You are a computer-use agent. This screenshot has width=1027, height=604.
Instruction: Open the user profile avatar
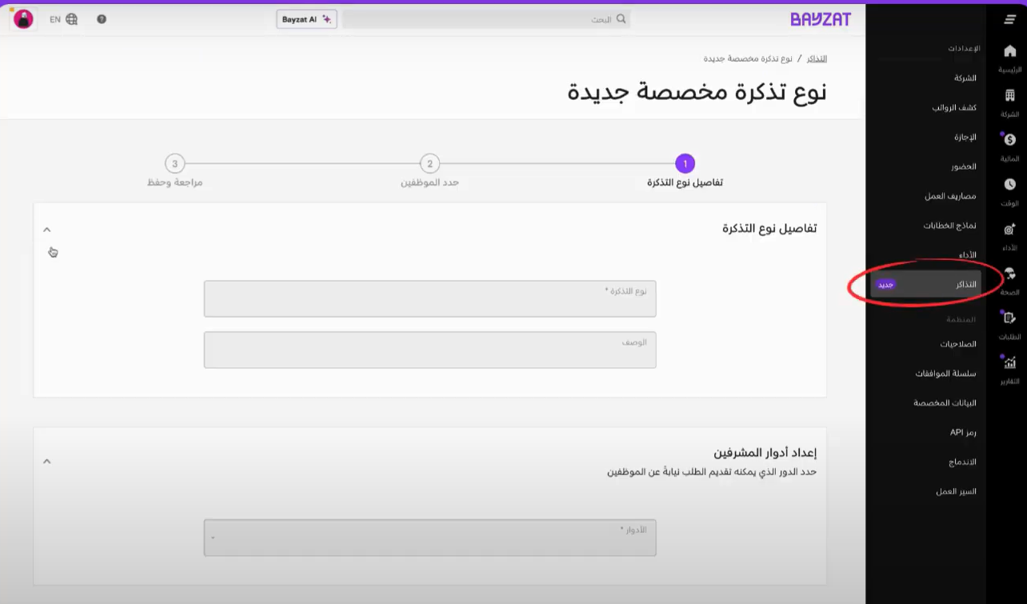23,19
